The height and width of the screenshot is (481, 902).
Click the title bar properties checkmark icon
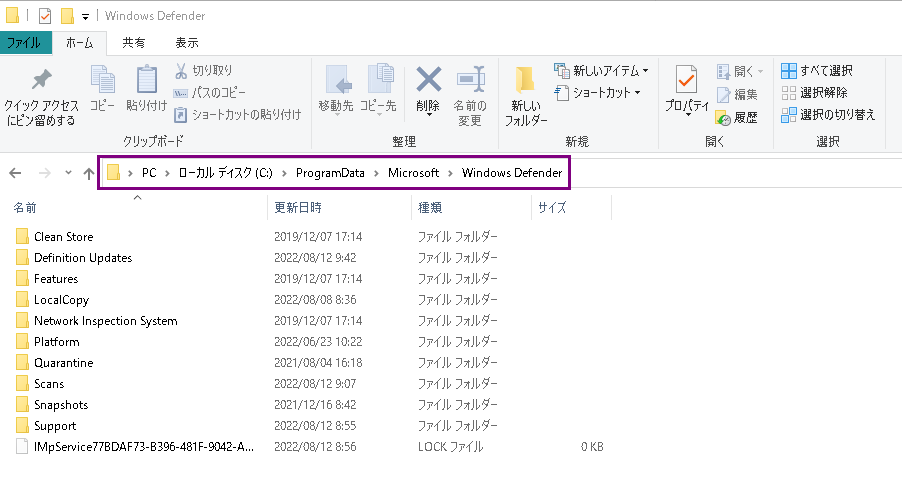45,16
